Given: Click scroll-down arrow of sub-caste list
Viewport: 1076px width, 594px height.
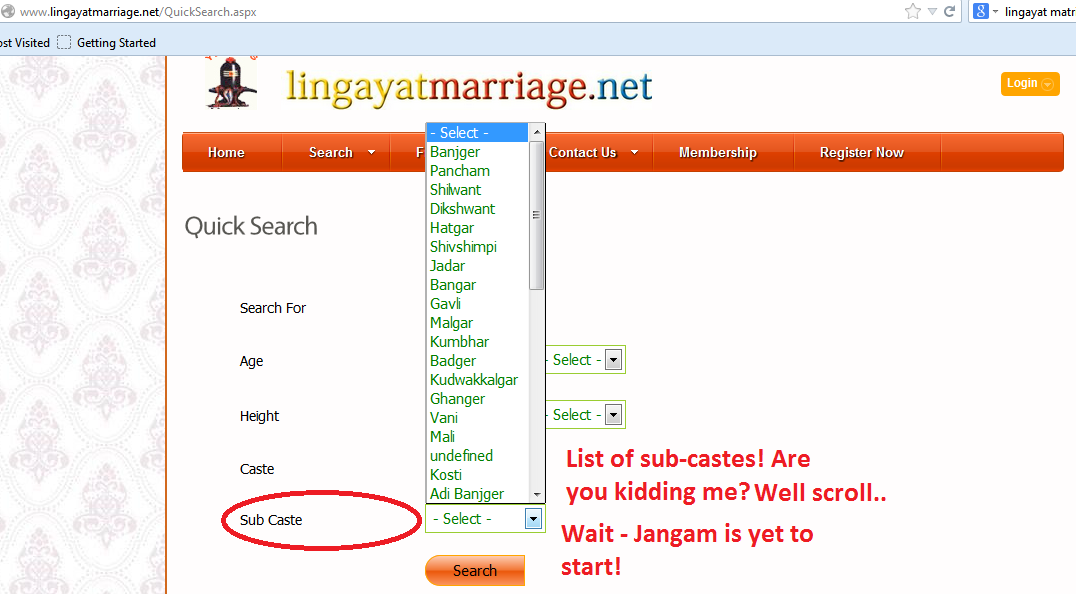Looking at the screenshot, I should click(537, 494).
